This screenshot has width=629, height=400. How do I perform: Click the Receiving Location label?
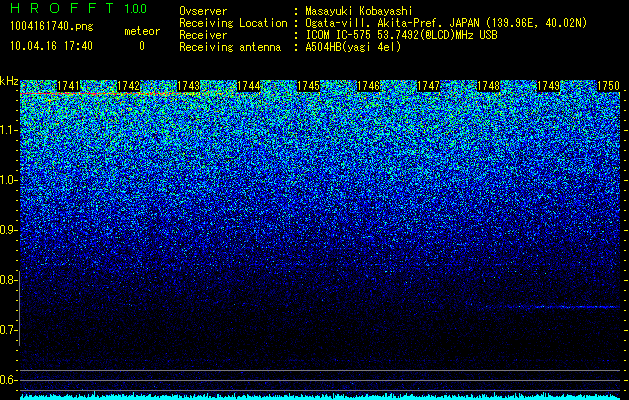pos(233,23)
